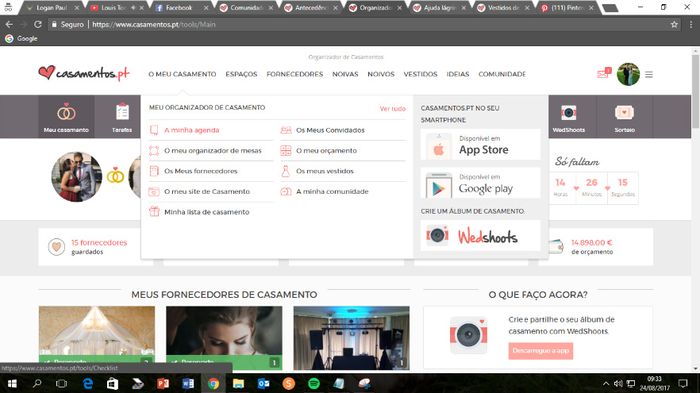Open Minha lista de casamento

pos(206,212)
